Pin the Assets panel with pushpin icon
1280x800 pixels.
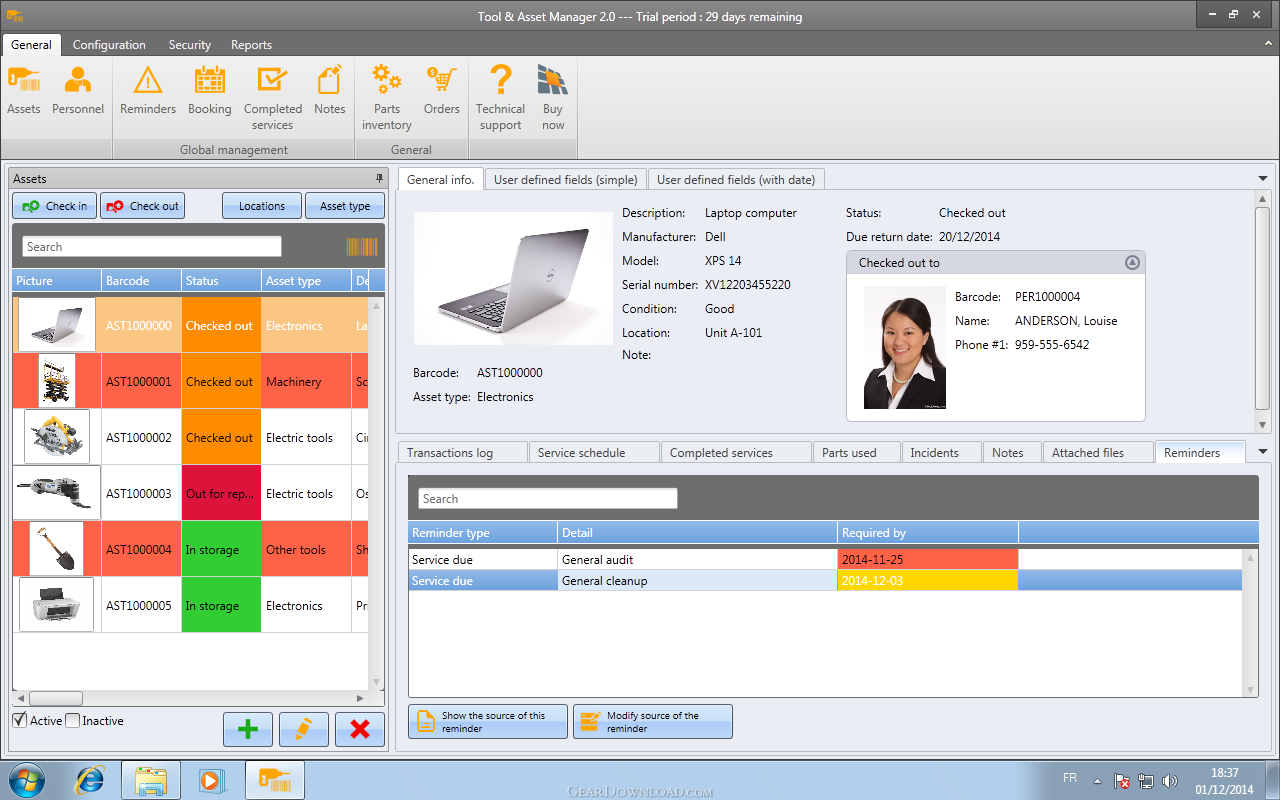(x=379, y=178)
